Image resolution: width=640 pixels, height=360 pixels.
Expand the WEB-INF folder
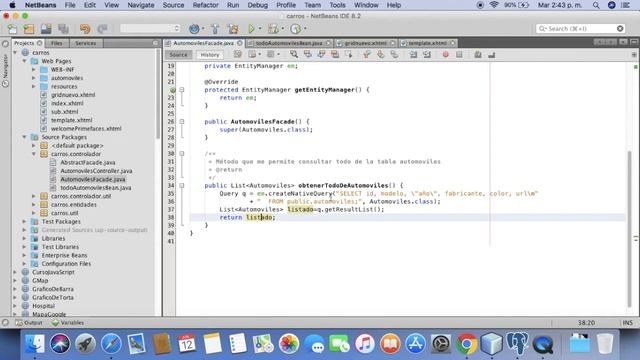pyautogui.click(x=34, y=70)
